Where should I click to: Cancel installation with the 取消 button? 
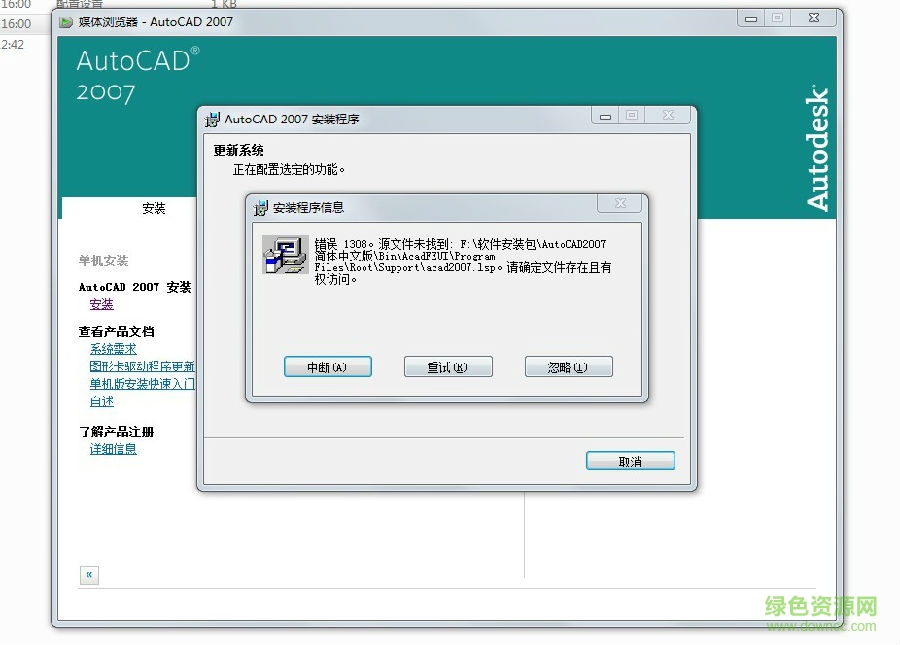click(x=630, y=460)
